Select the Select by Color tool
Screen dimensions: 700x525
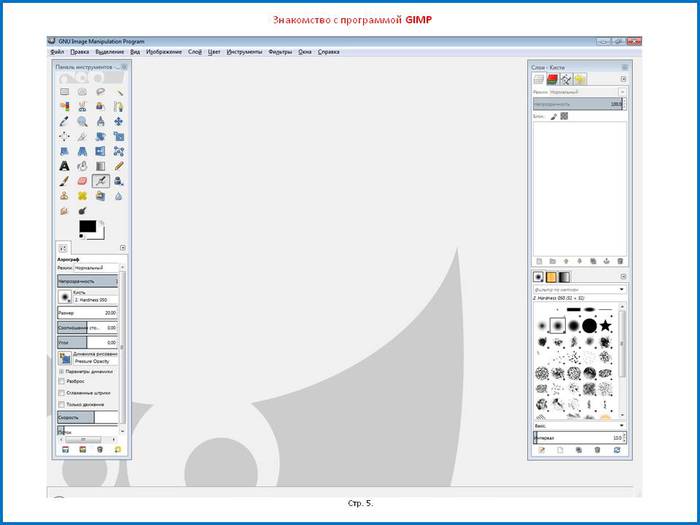pos(64,106)
